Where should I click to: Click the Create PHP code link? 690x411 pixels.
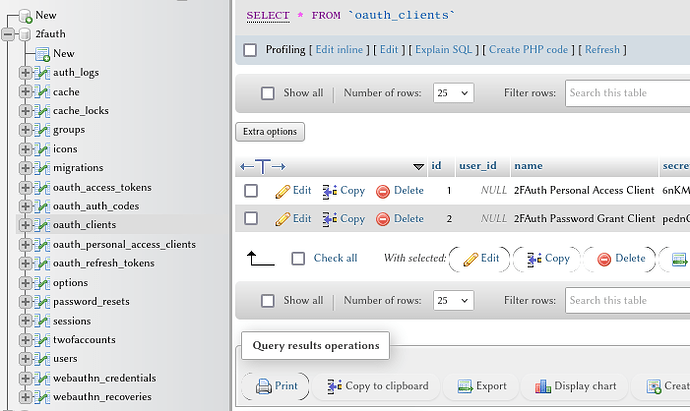(x=528, y=50)
